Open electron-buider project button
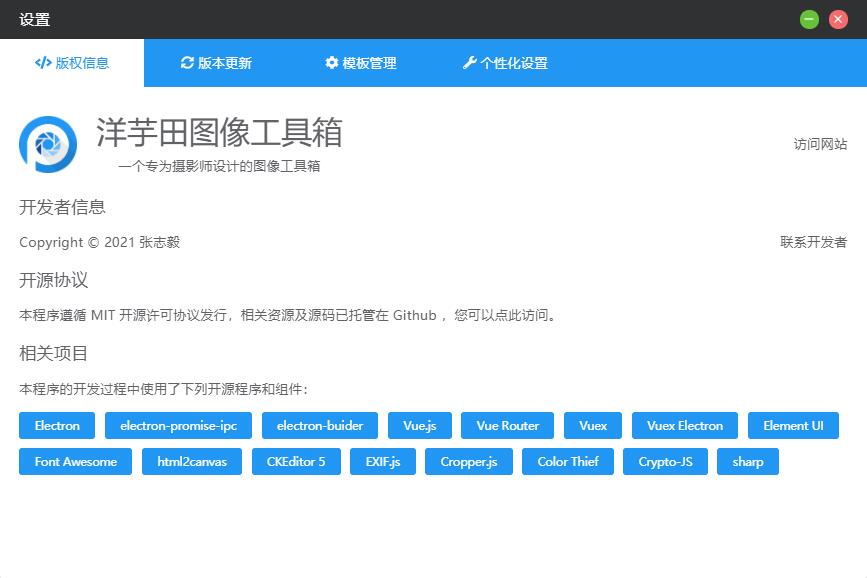 pyautogui.click(x=320, y=425)
